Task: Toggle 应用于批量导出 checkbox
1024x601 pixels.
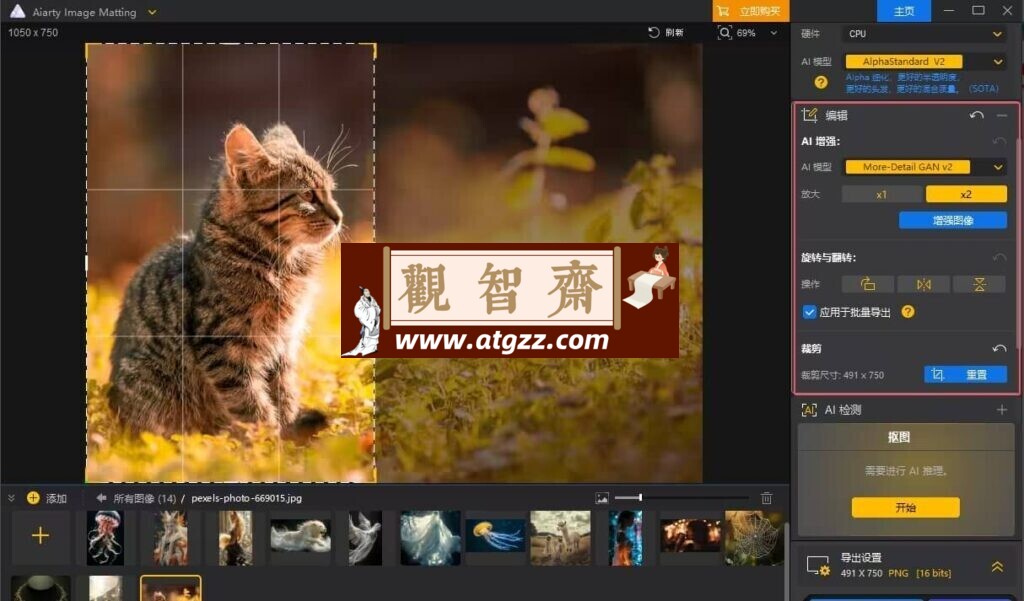Action: pyautogui.click(x=809, y=312)
